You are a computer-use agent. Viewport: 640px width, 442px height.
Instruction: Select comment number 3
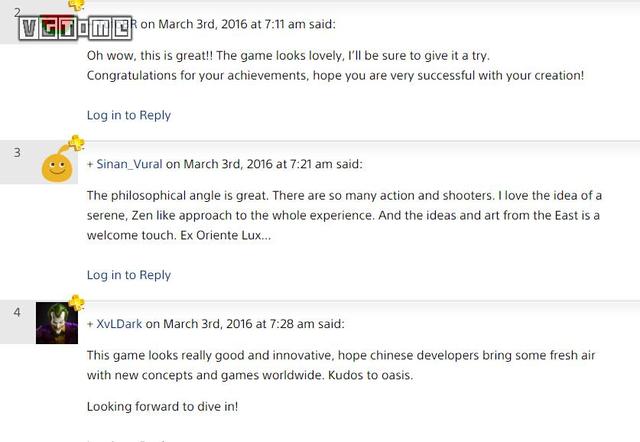point(17,152)
